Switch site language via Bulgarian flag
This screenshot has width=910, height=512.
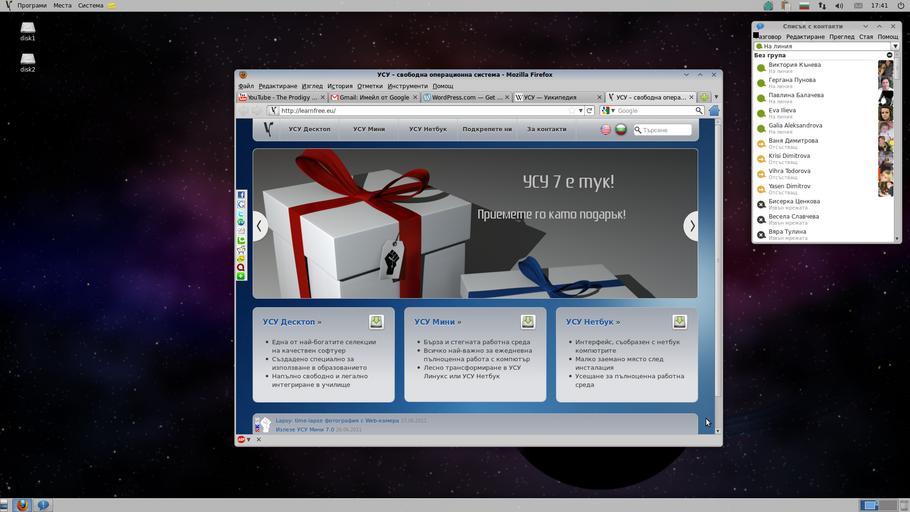tap(620, 129)
